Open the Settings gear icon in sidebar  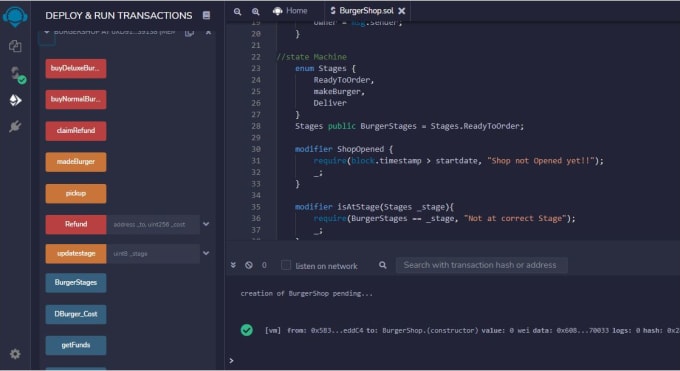[x=15, y=354]
